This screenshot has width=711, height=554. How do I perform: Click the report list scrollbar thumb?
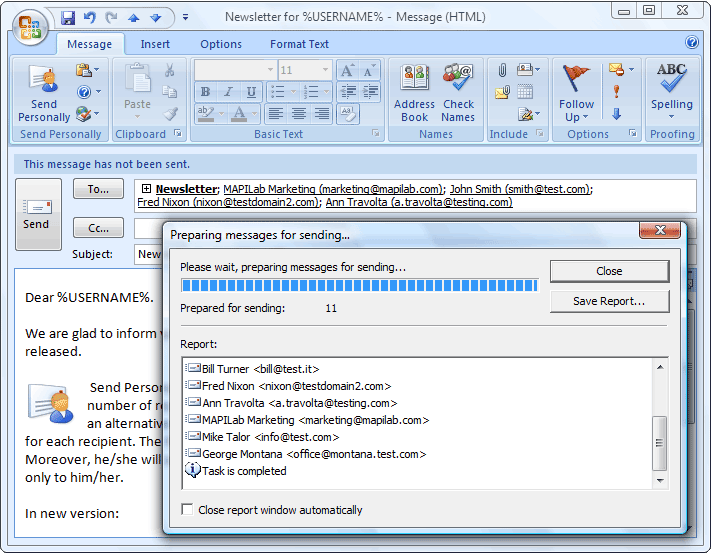[659, 443]
